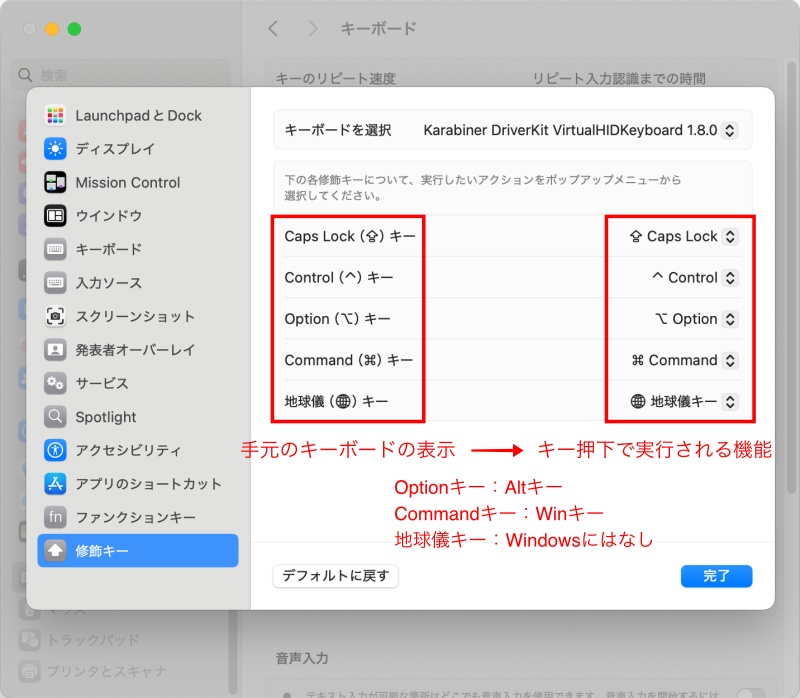Click the ファンクションキー fn icon
The width and height of the screenshot is (800, 698).
tap(56, 518)
